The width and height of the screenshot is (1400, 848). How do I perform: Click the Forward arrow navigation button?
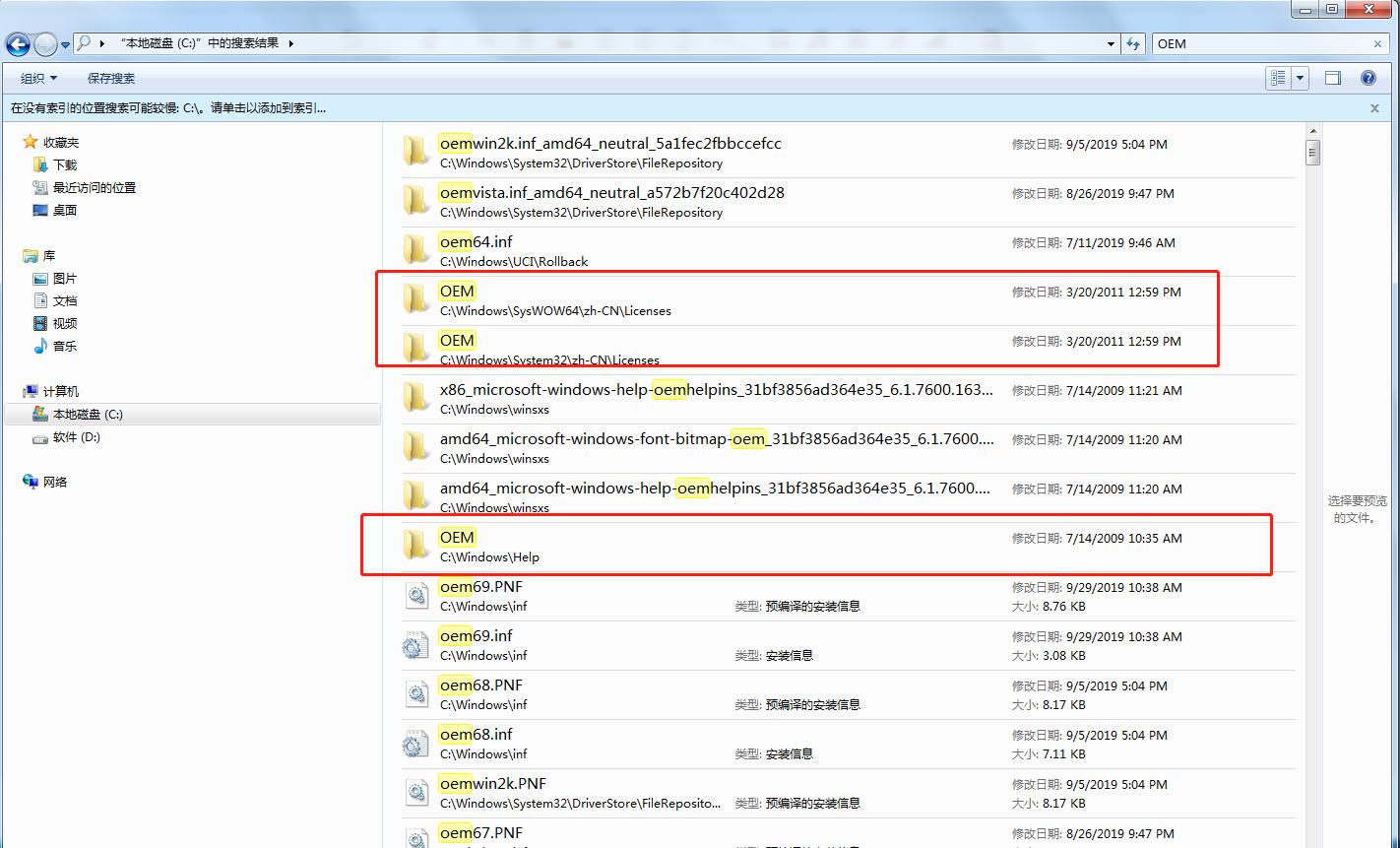pos(45,44)
